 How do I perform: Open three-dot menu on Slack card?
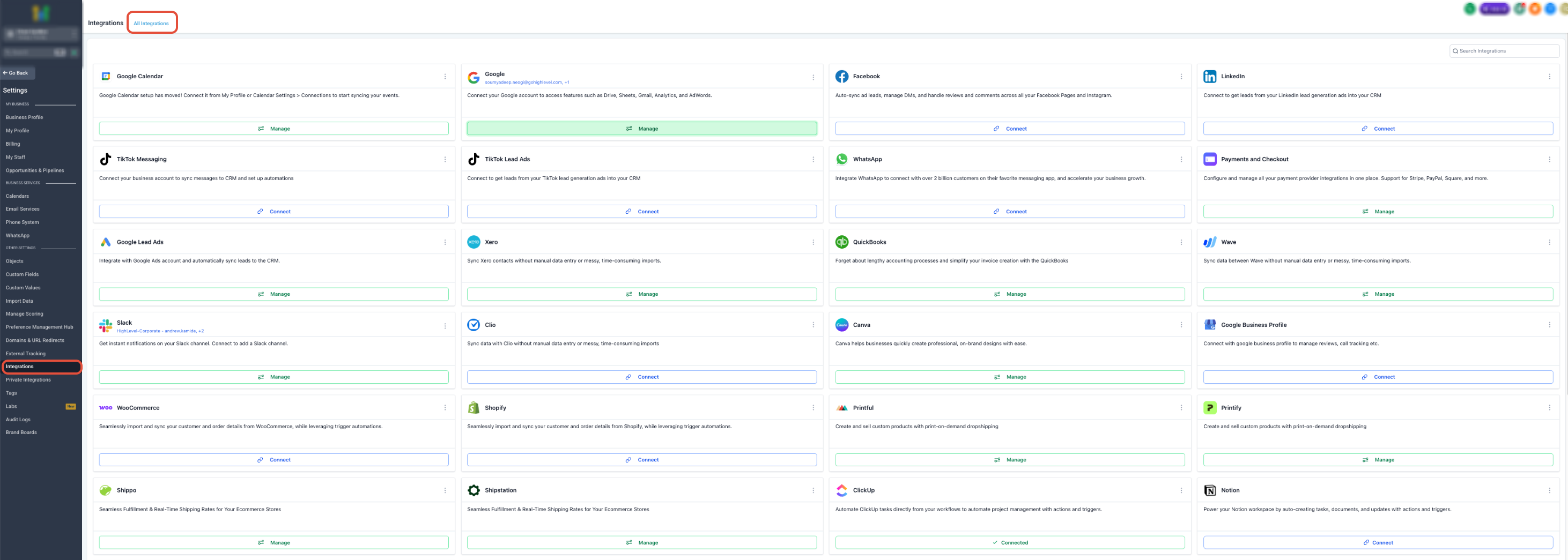(445, 326)
